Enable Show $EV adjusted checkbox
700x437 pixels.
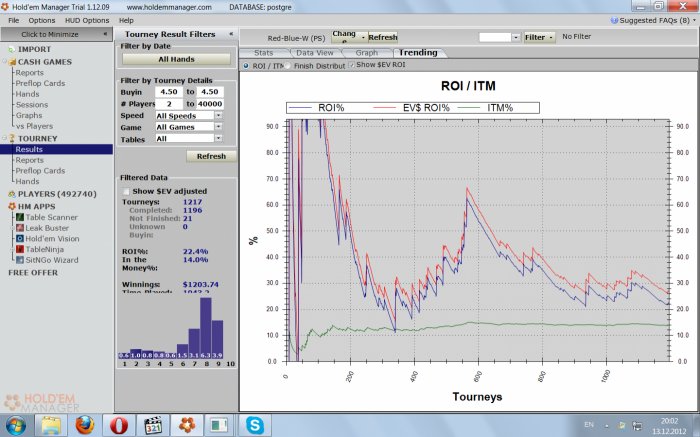[x=126, y=191]
